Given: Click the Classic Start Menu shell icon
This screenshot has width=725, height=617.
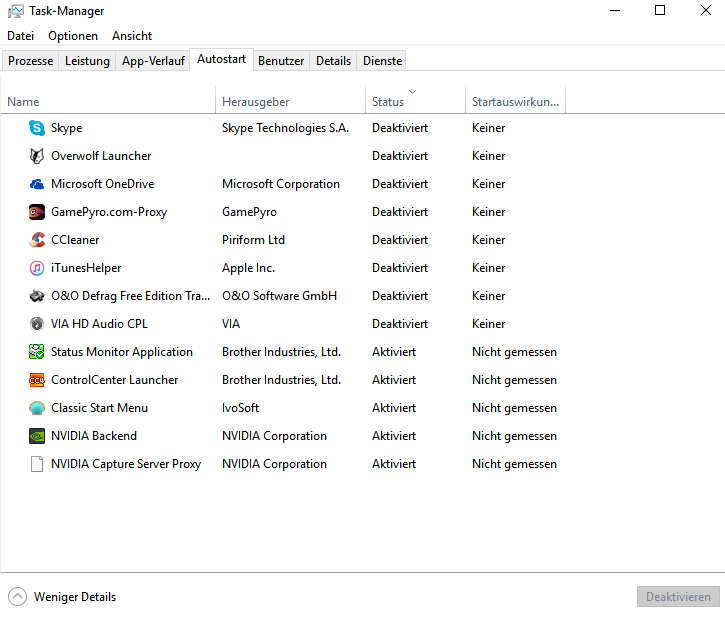Looking at the screenshot, I should pos(37,408).
